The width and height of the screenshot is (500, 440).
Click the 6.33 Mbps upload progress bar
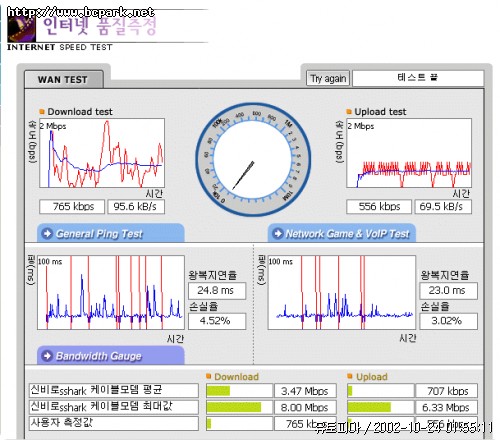click(380, 407)
